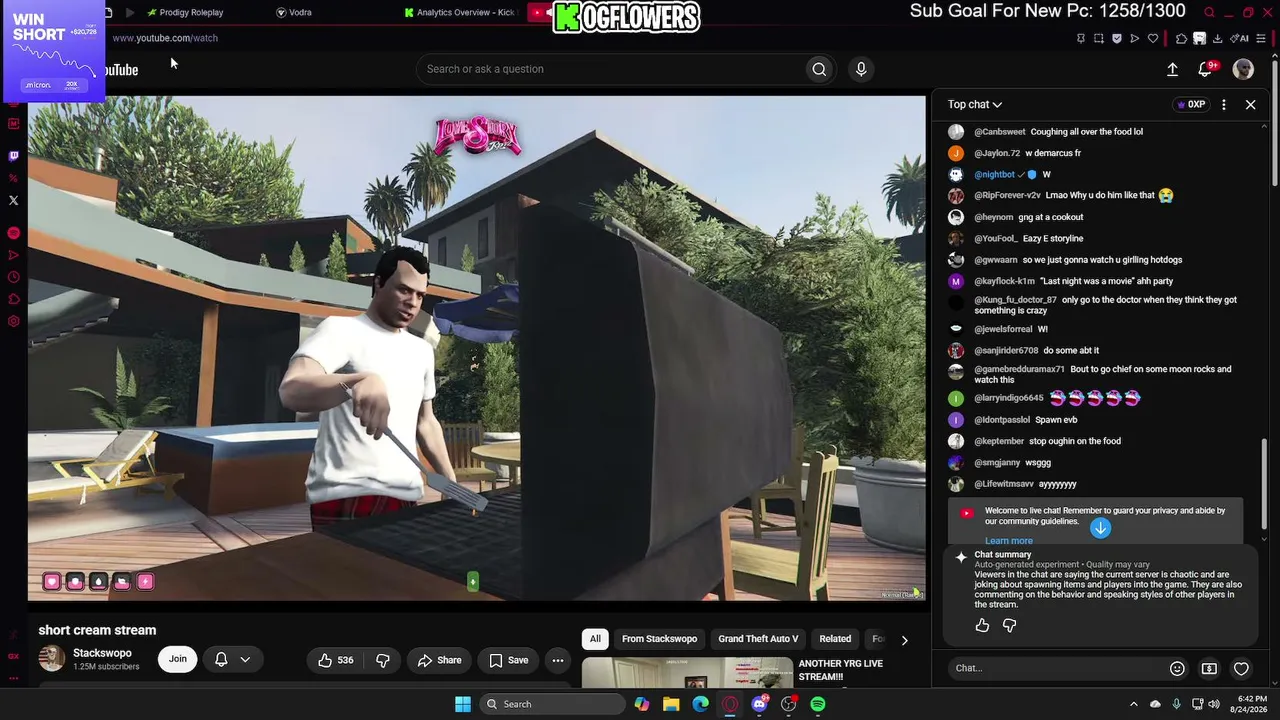The width and height of the screenshot is (1280, 720).
Task: Open the browser downloads icon
Action: tap(1217, 39)
